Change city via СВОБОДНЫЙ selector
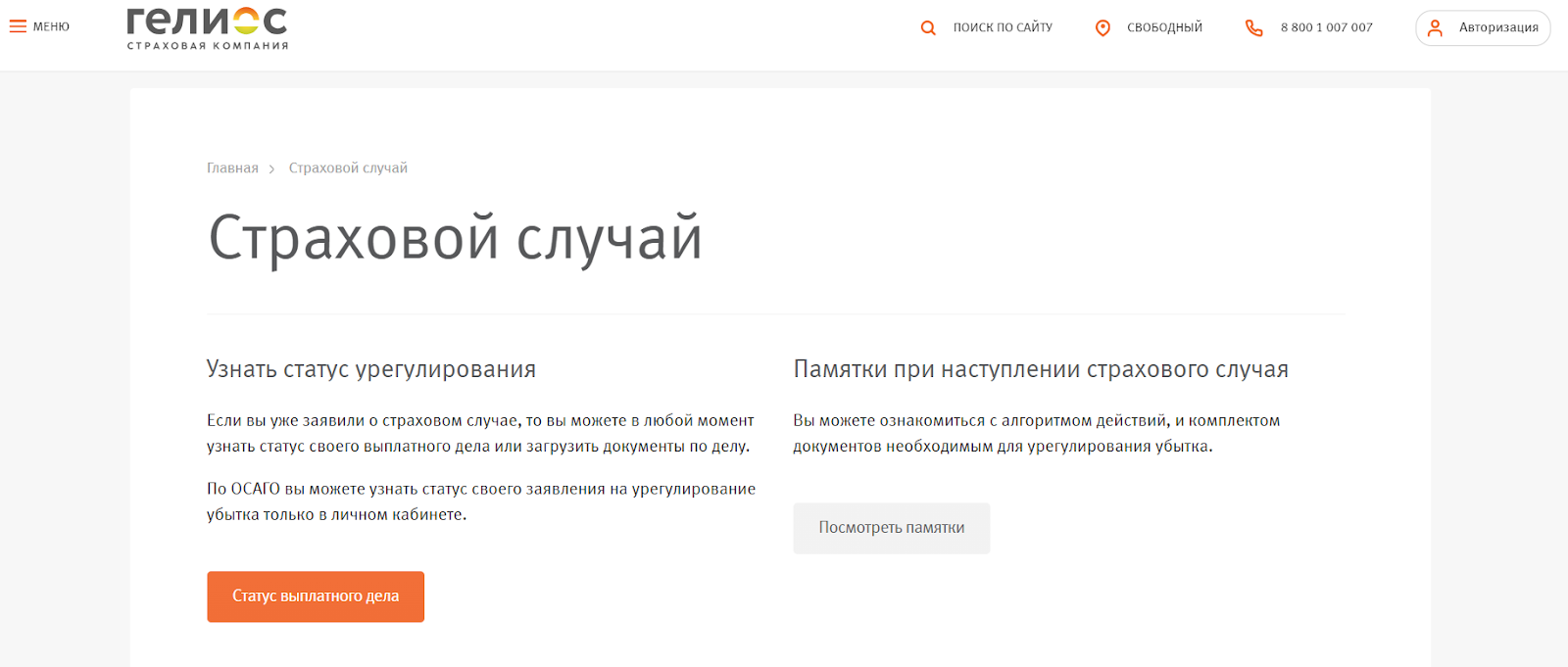 1164,27
